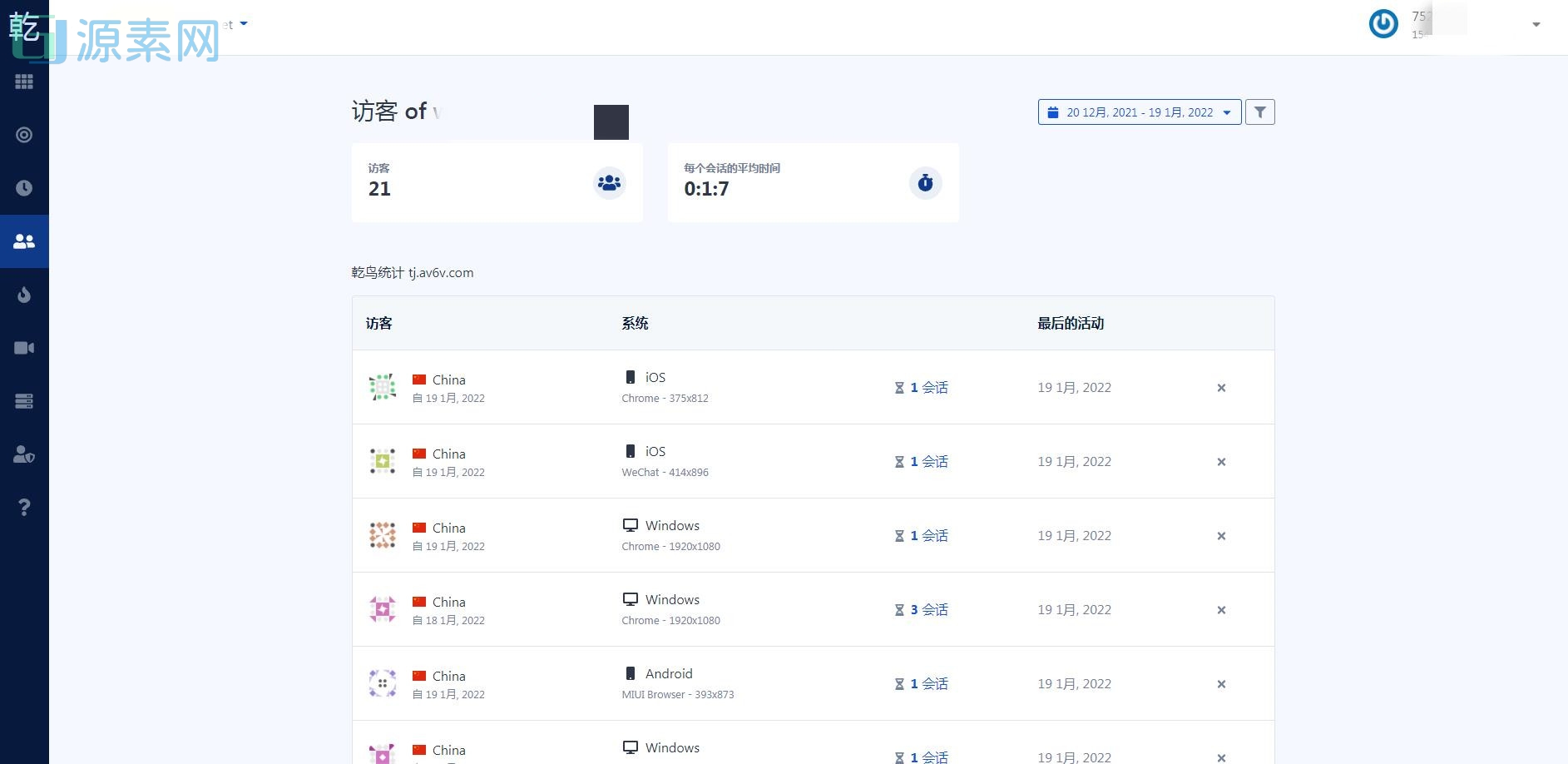Open the 1 会话 link for the iOS Chrome visitor

pyautogui.click(x=927, y=387)
